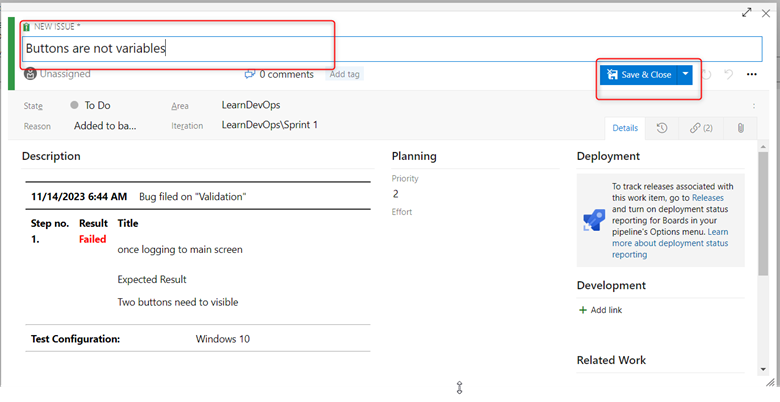This screenshot has width=780, height=402.
Task: Click the comments discussion icon
Action: 250,74
